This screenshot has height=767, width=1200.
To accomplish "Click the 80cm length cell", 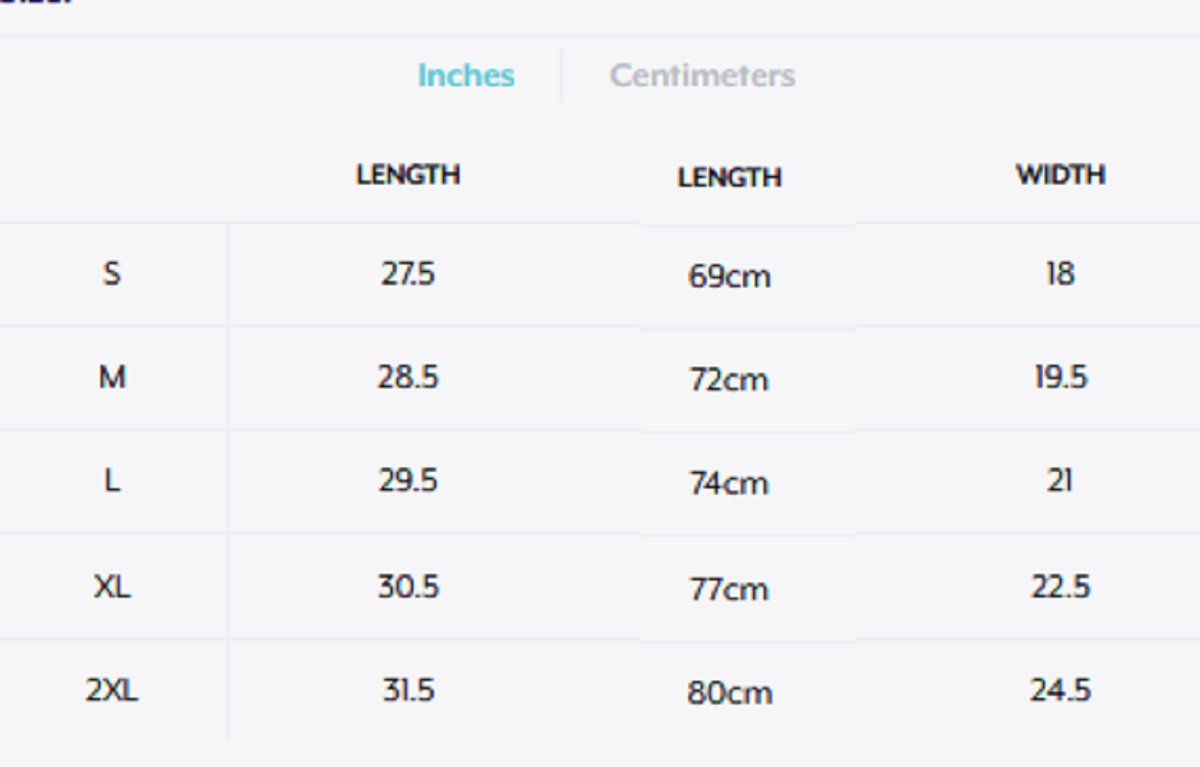I will [x=729, y=693].
